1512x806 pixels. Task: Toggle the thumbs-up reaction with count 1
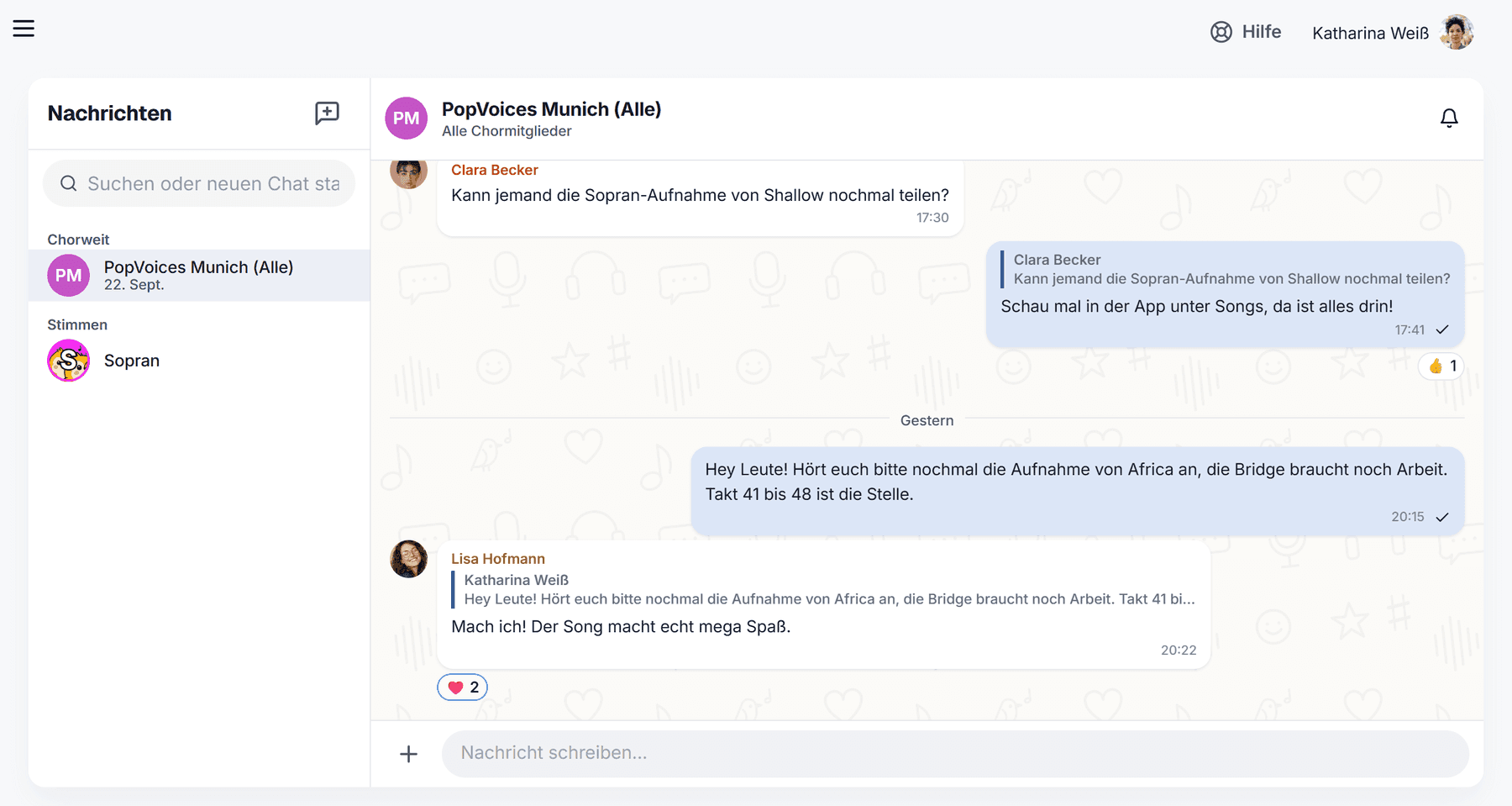(x=1441, y=366)
